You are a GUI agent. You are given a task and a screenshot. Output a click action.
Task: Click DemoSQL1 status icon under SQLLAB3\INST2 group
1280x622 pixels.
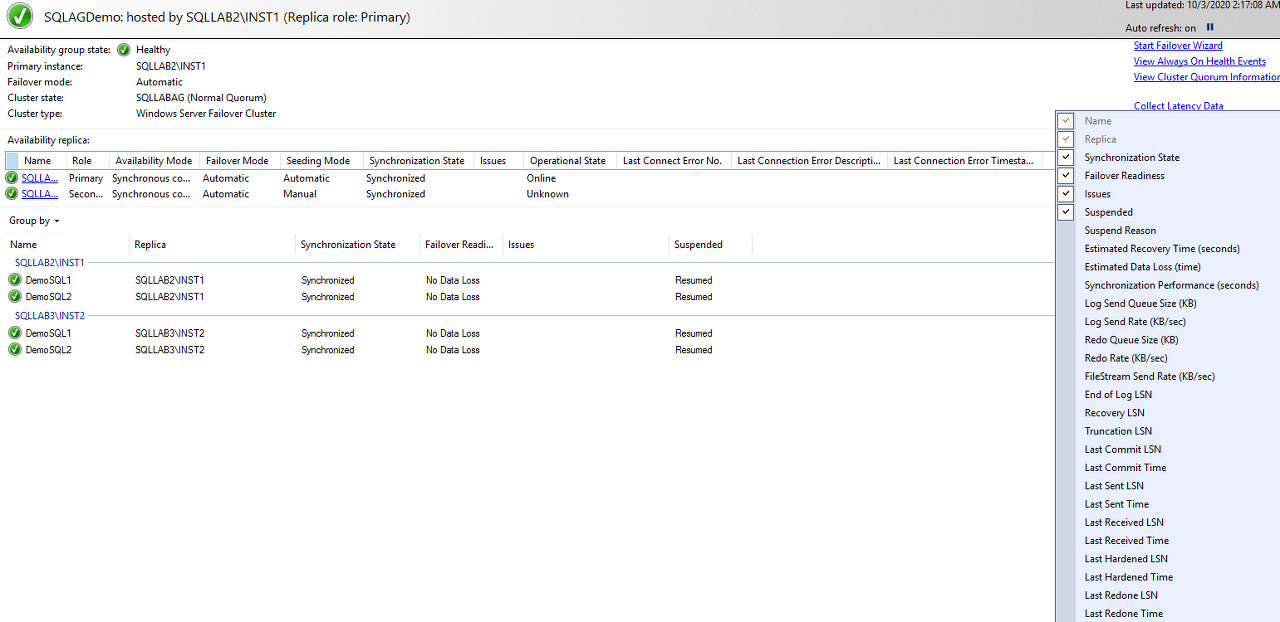(x=15, y=333)
